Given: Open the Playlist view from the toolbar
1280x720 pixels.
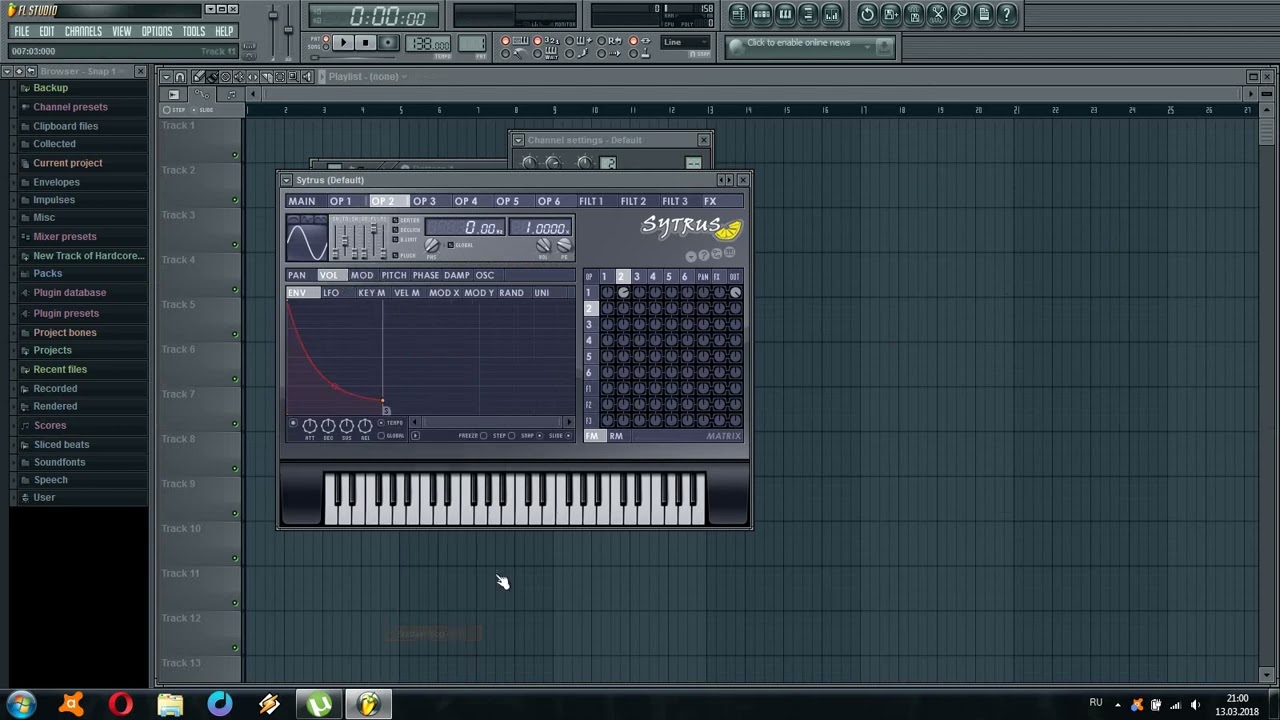Looking at the screenshot, I should [738, 14].
